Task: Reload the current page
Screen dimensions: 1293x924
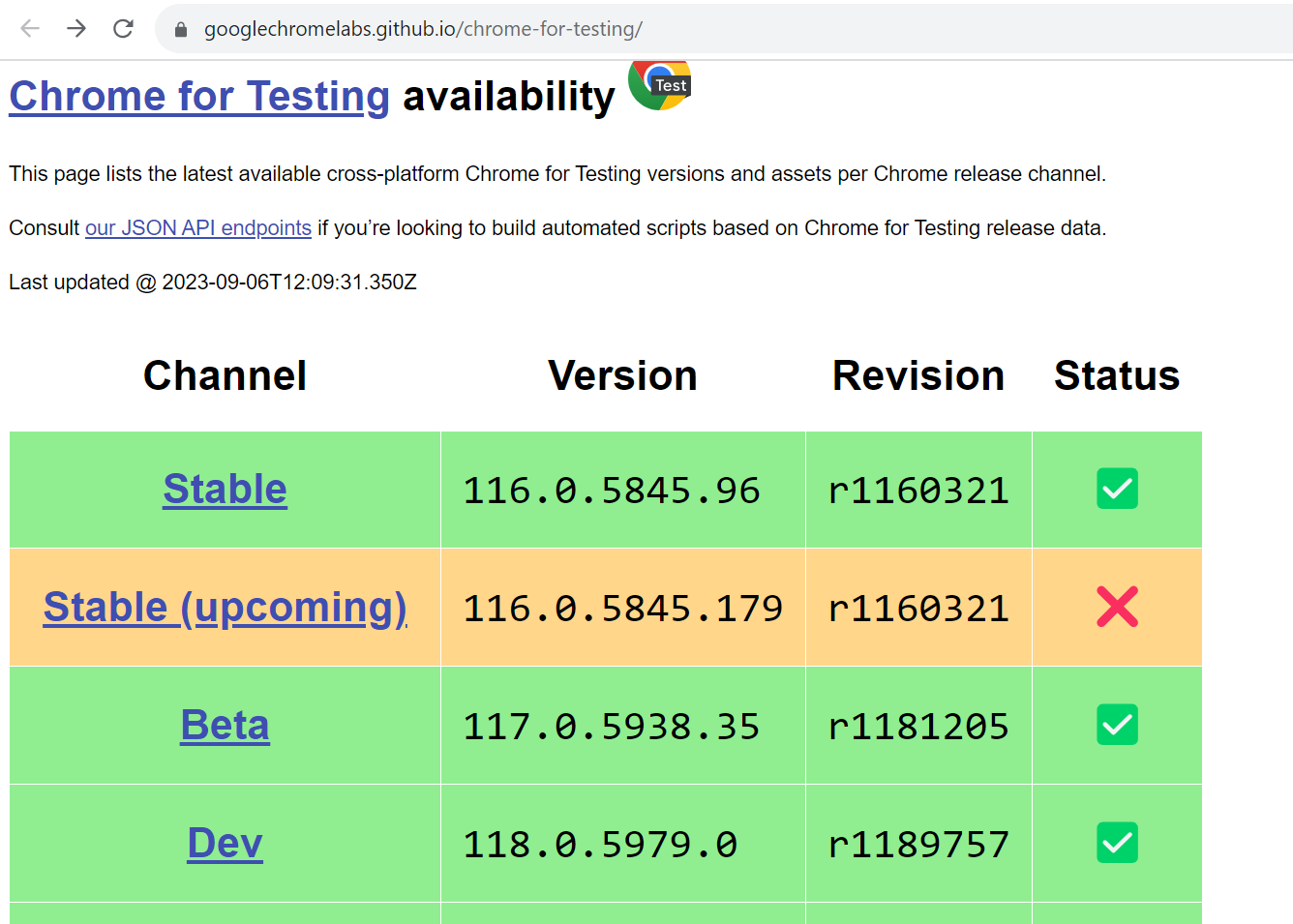Action: (x=123, y=28)
